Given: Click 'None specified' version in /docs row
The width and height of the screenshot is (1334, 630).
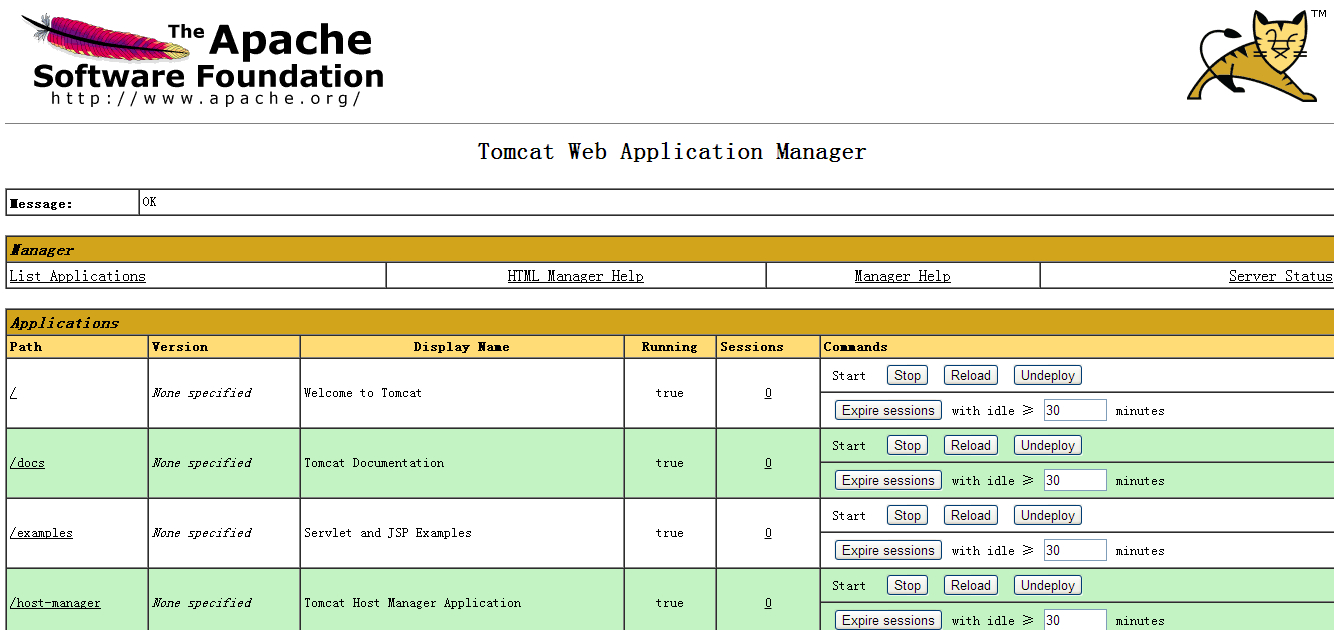Looking at the screenshot, I should 202,463.
